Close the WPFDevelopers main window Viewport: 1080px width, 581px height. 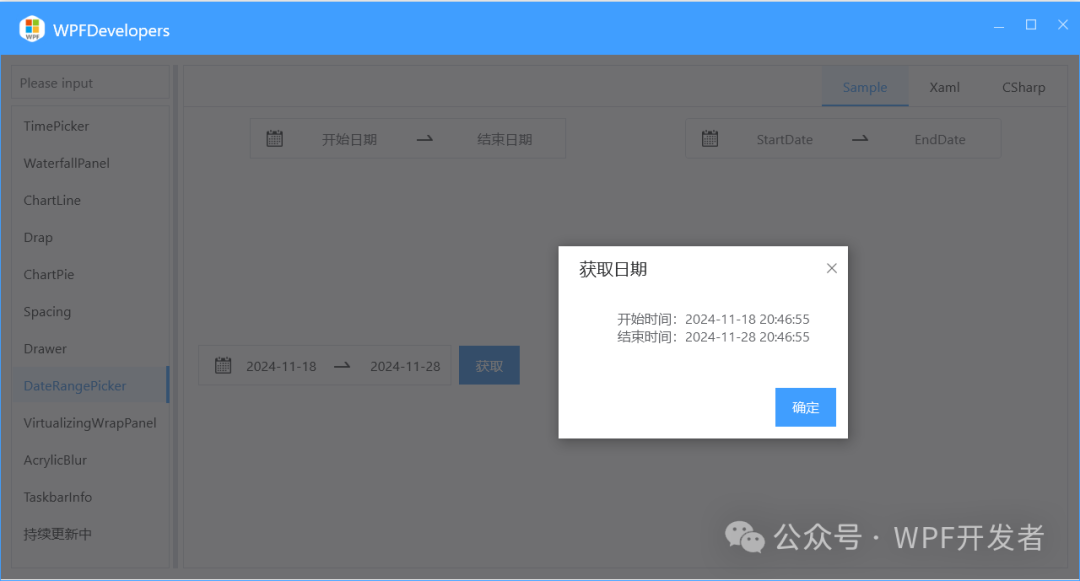click(1063, 25)
